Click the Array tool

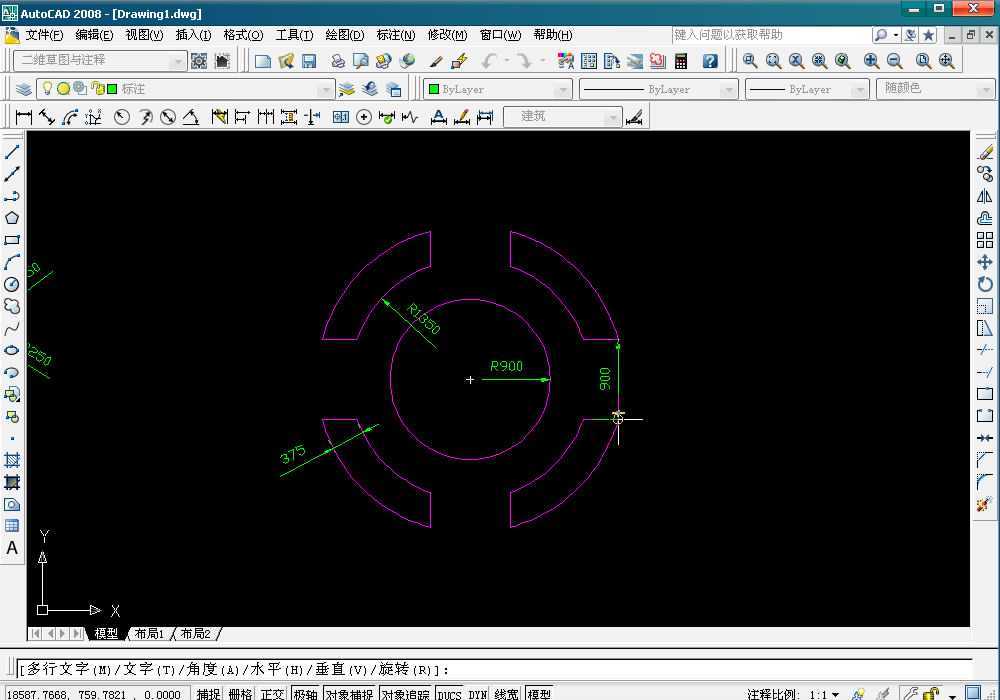coord(985,240)
